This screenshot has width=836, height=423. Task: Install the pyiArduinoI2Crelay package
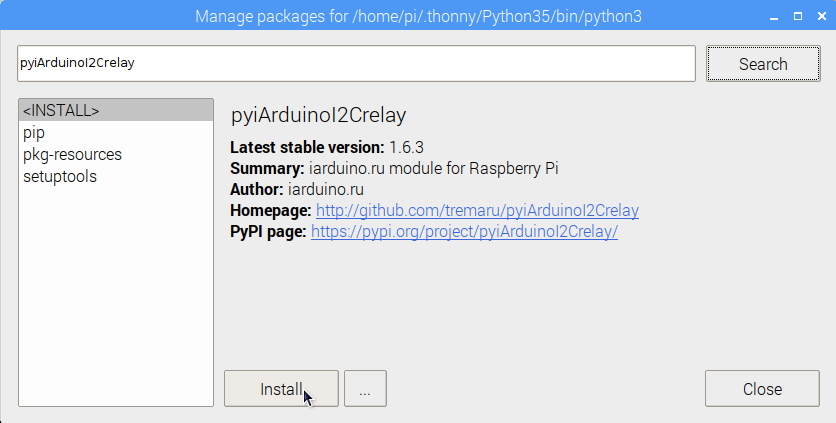point(281,389)
